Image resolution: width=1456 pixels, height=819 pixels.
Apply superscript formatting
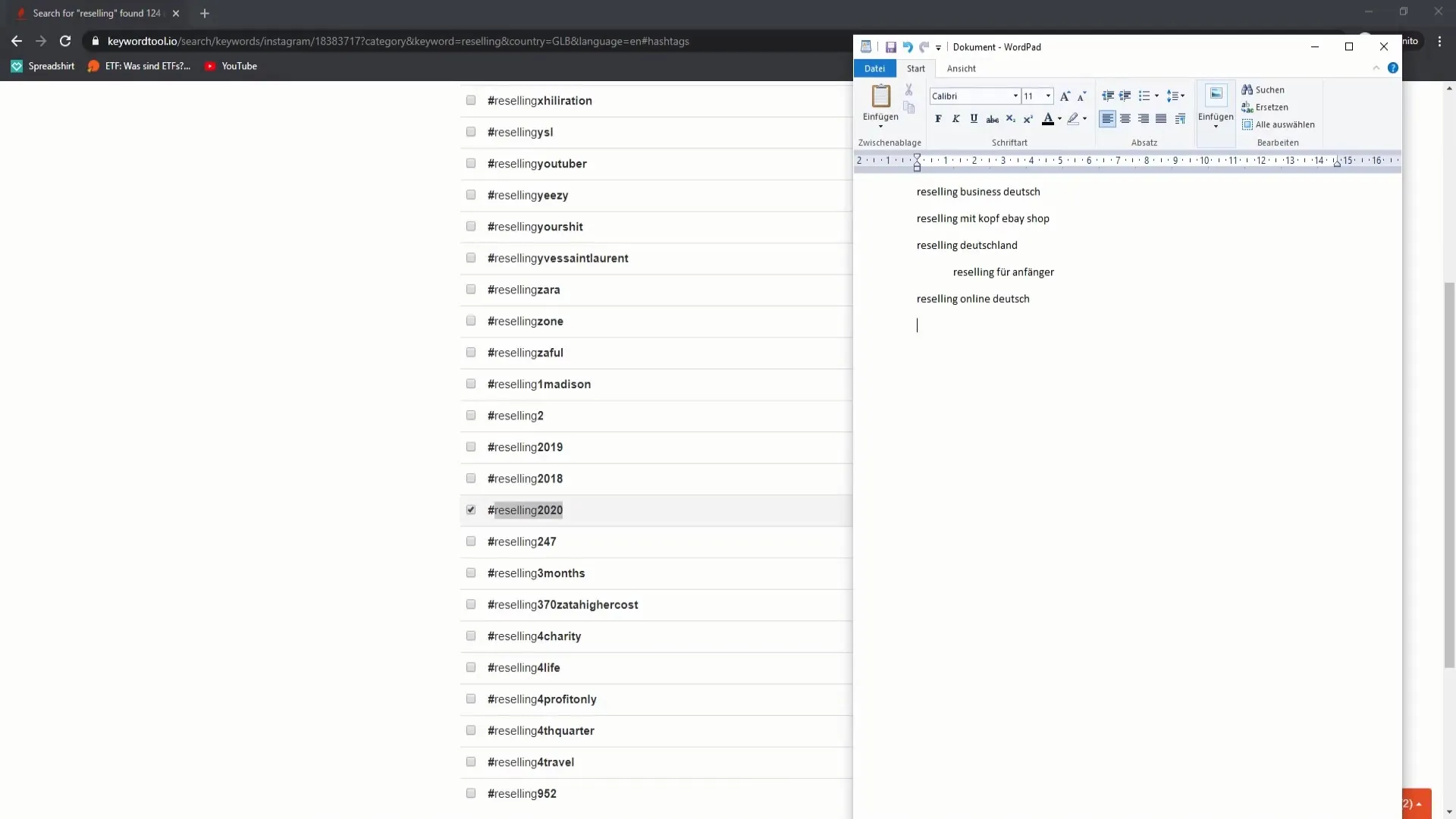[1028, 118]
